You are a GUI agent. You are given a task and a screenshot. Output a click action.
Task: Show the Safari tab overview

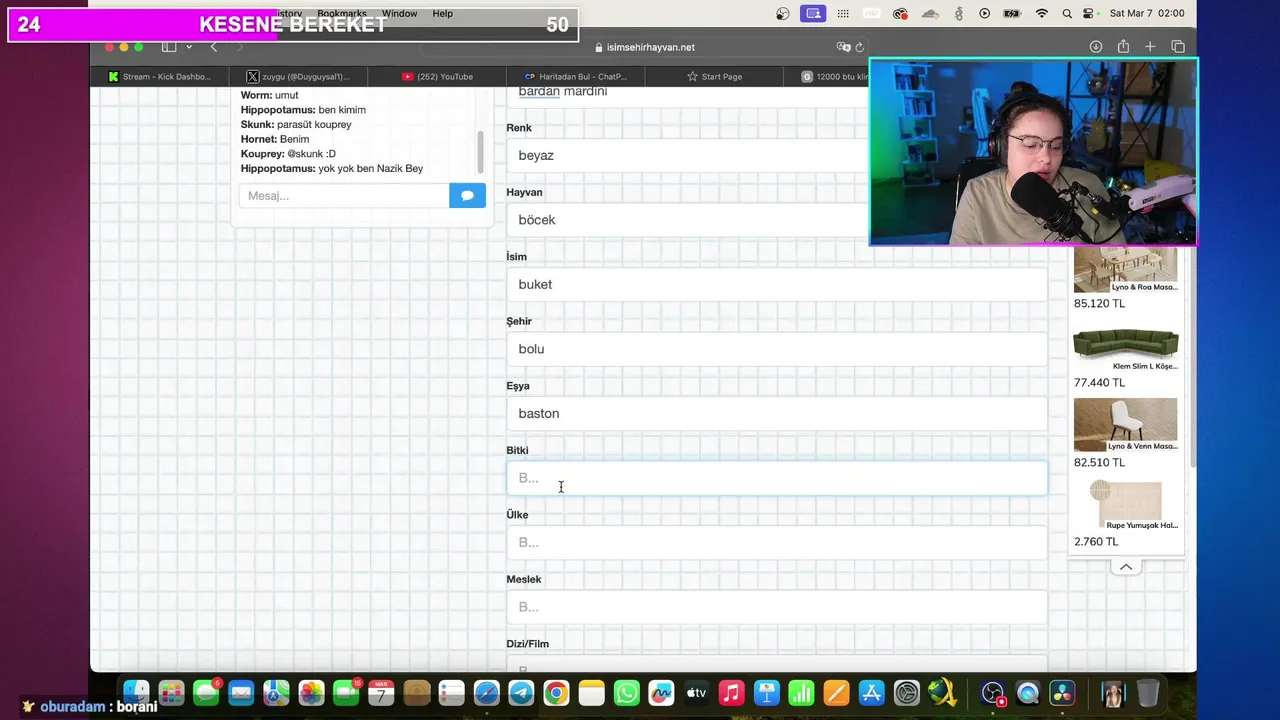pos(1178,47)
